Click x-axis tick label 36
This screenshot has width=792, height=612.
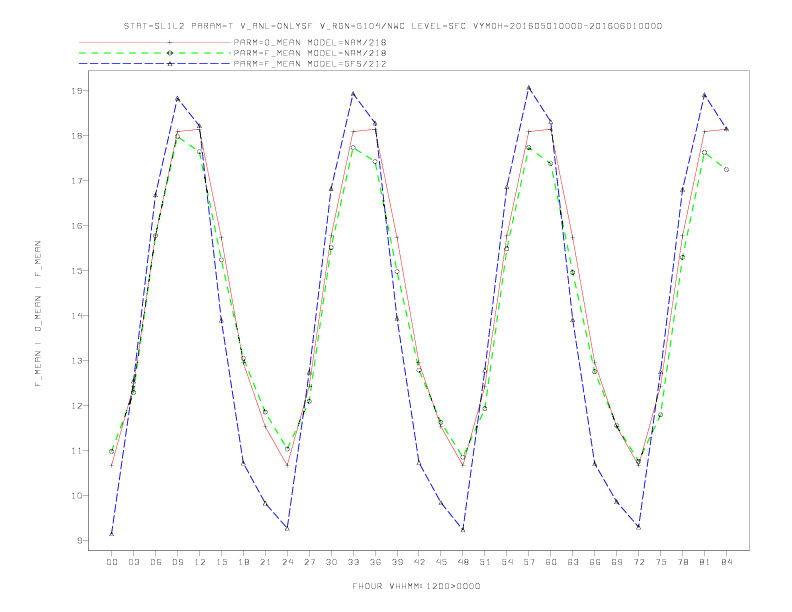click(375, 562)
